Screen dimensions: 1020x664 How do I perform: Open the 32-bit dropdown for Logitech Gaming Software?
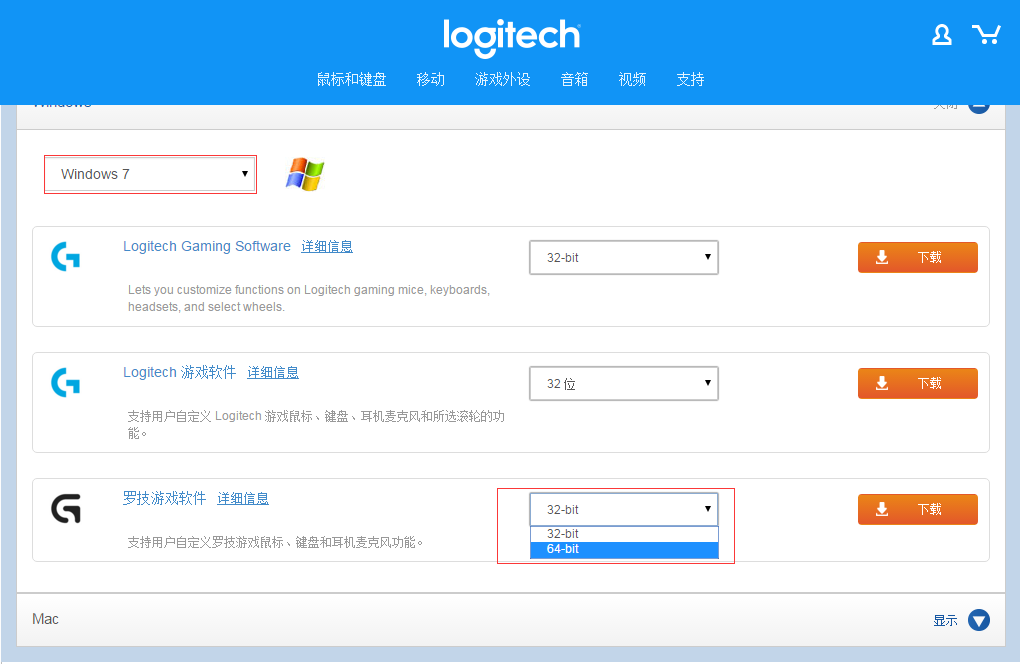pyautogui.click(x=624, y=258)
